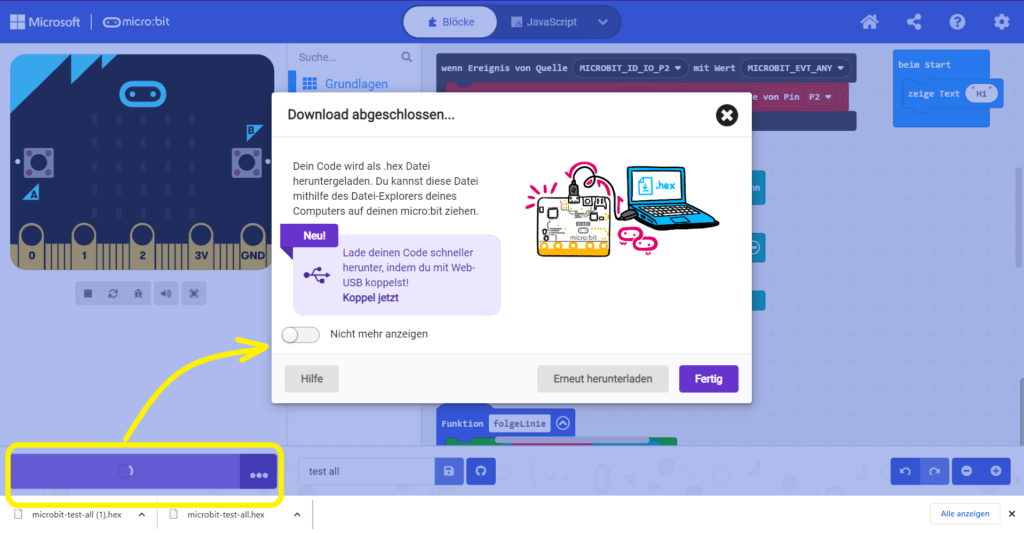The width and height of the screenshot is (1024, 533).
Task: Click the search magnifier icon
Action: click(407, 57)
